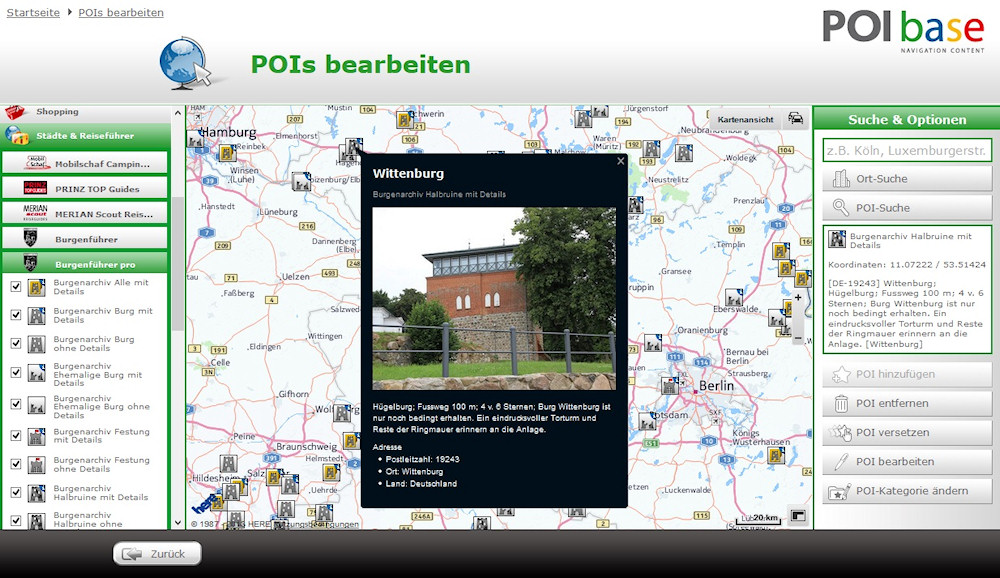
Task: Open PRINZ TOP Guides category
Action: point(85,188)
